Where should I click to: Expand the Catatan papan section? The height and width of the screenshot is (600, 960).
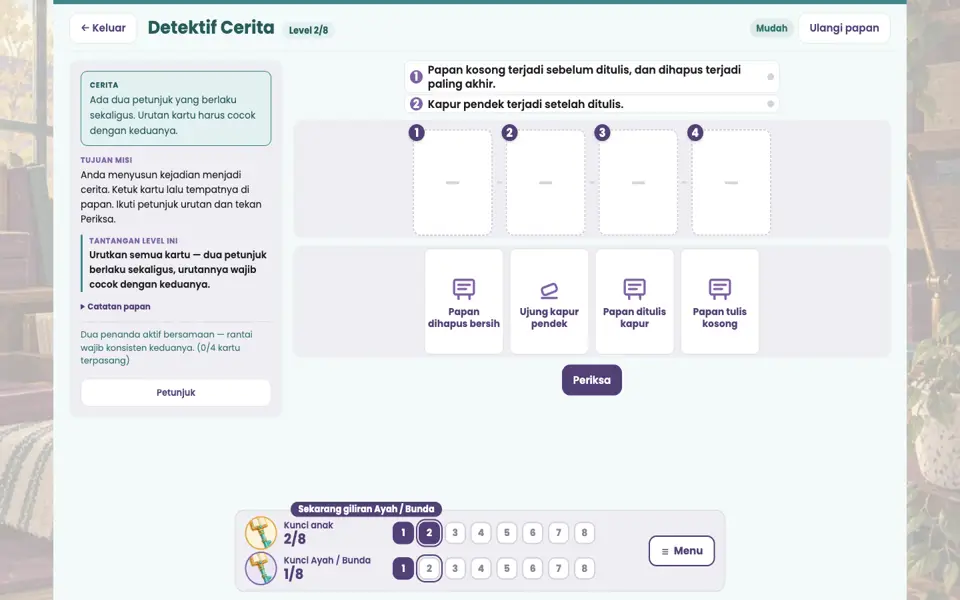[116, 306]
